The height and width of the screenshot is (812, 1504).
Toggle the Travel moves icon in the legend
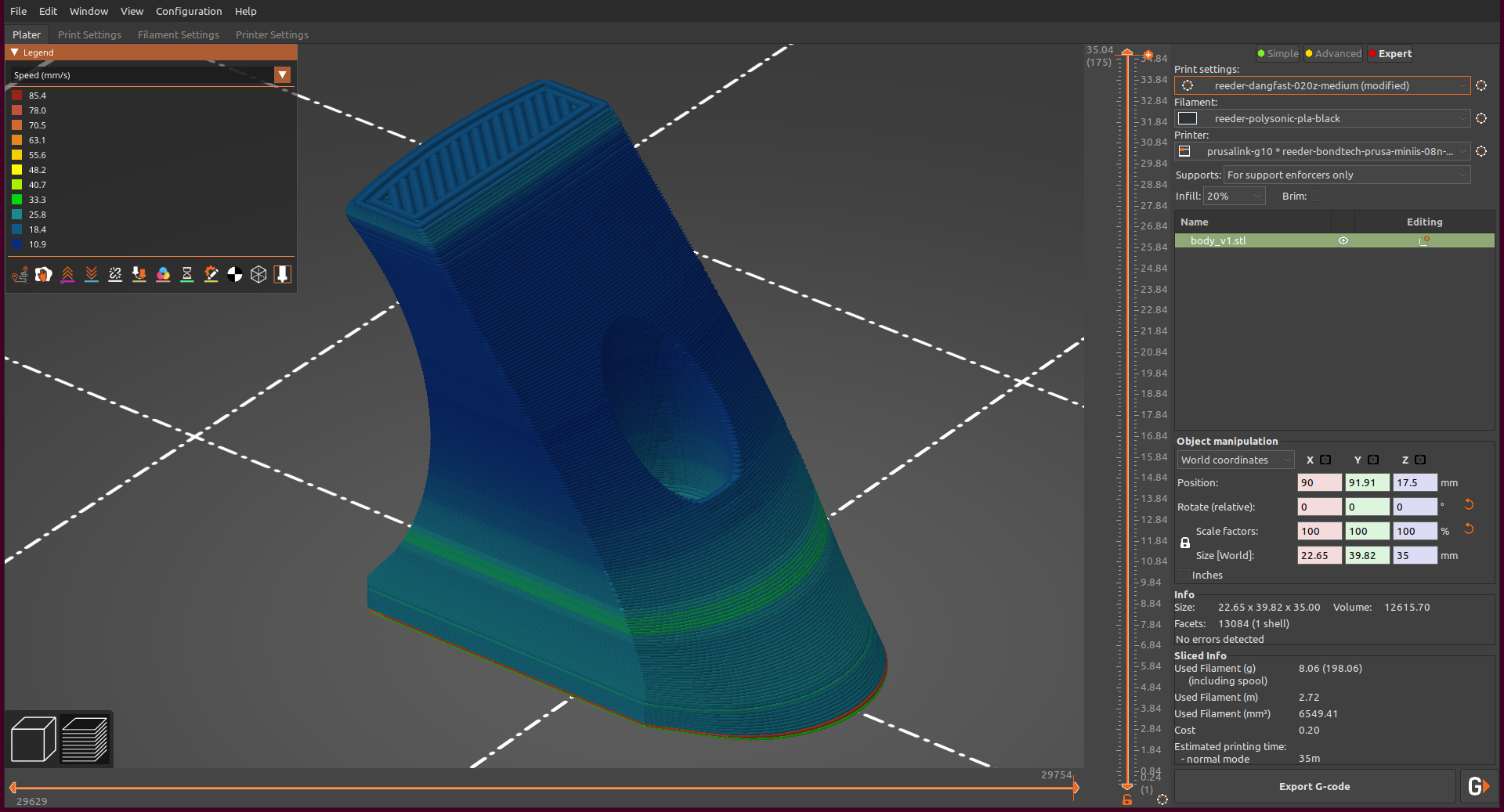20,274
